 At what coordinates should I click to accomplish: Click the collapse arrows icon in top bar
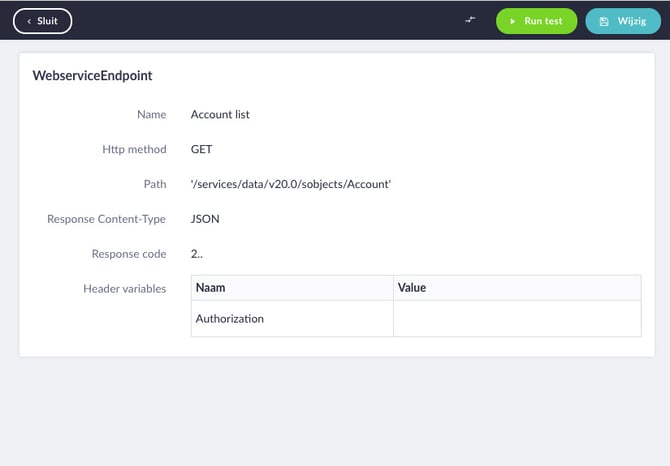tap(470, 20)
